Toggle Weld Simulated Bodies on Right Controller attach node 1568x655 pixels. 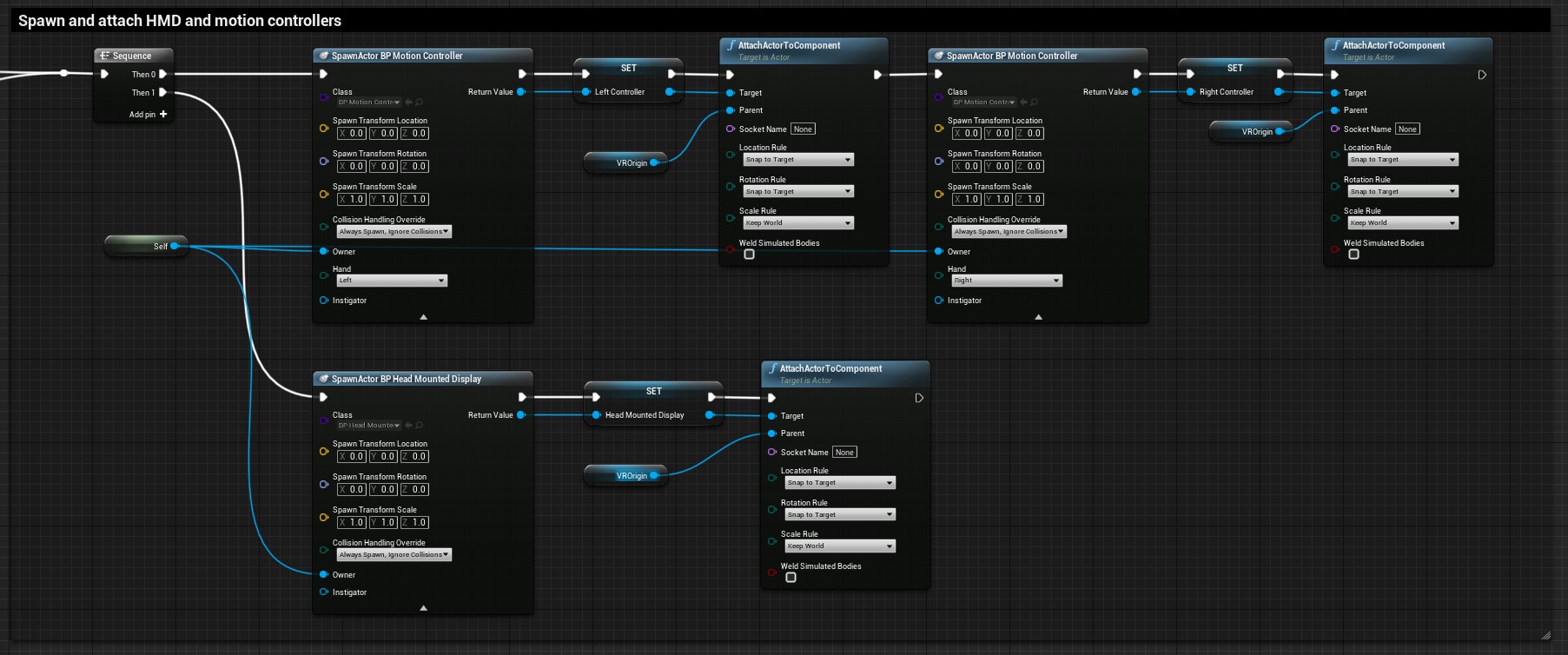(x=1353, y=255)
